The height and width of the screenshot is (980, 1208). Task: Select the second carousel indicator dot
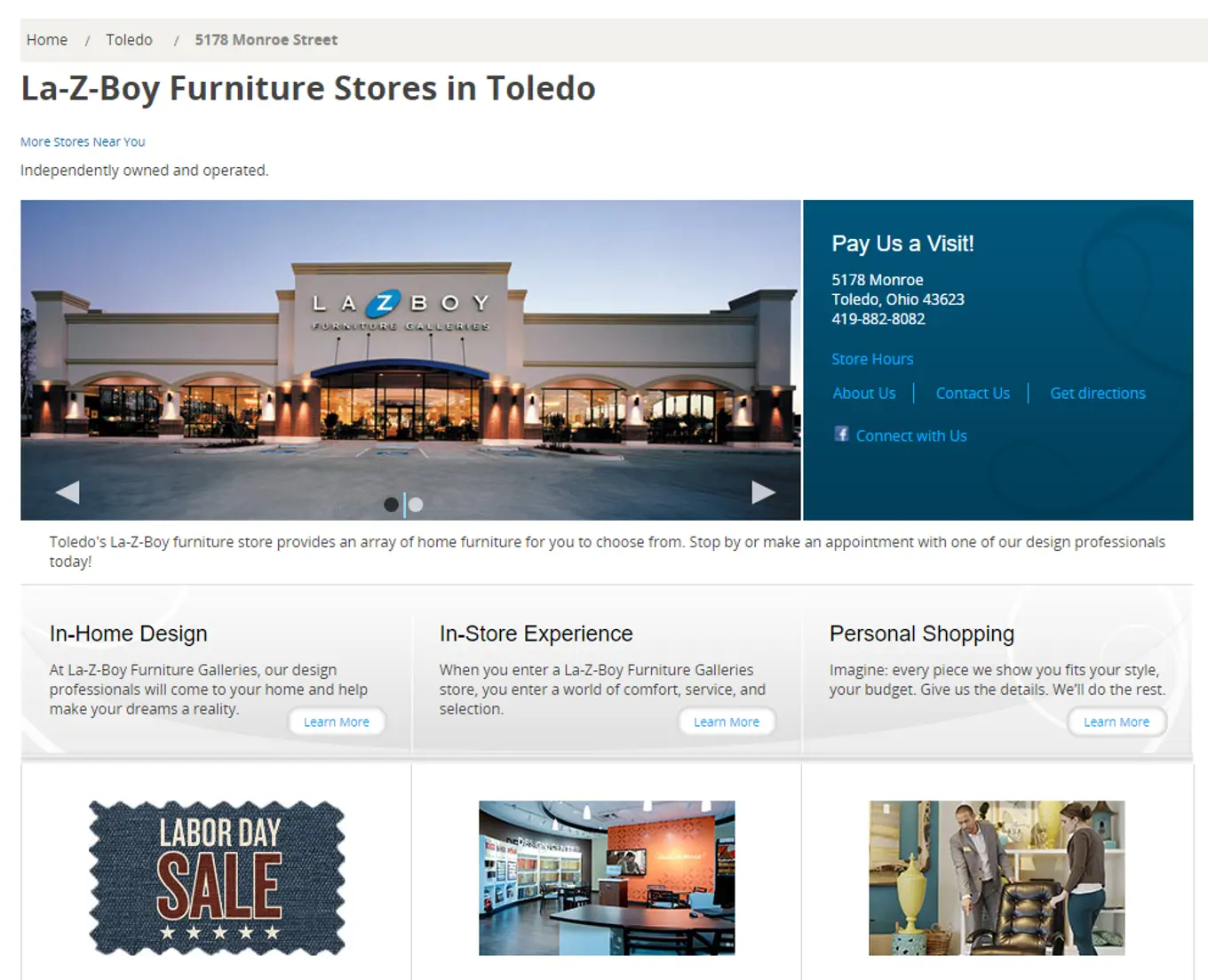click(x=416, y=505)
